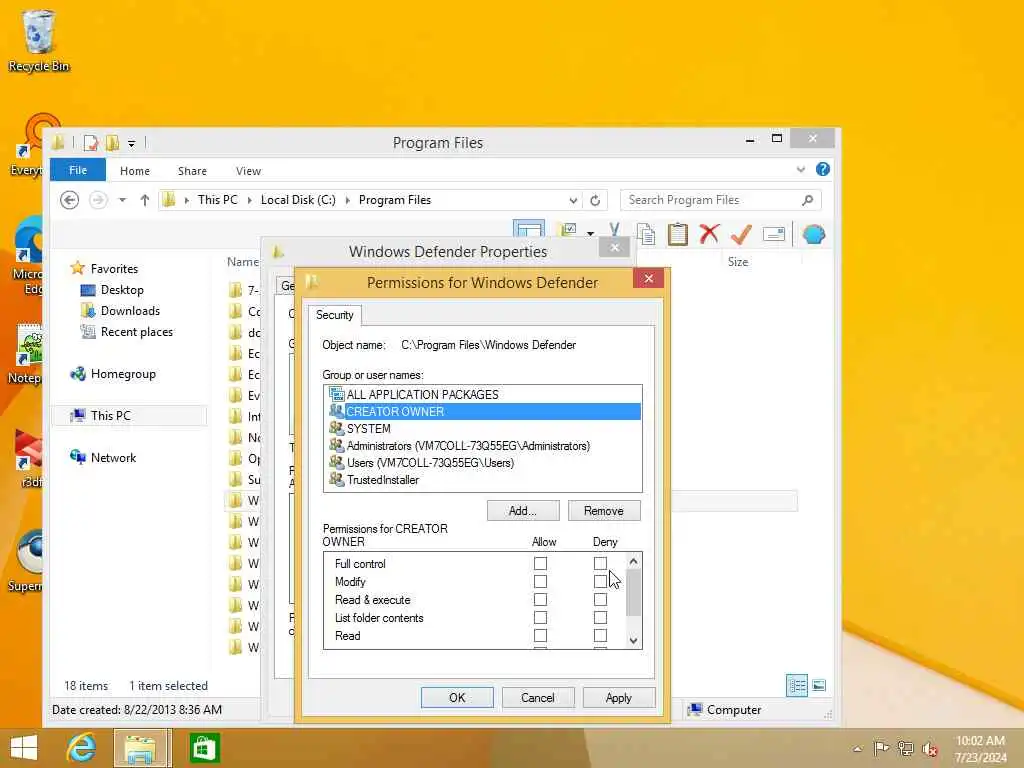The width and height of the screenshot is (1024, 768).
Task: Open recent locations dropdown arrow
Action: click(x=122, y=200)
